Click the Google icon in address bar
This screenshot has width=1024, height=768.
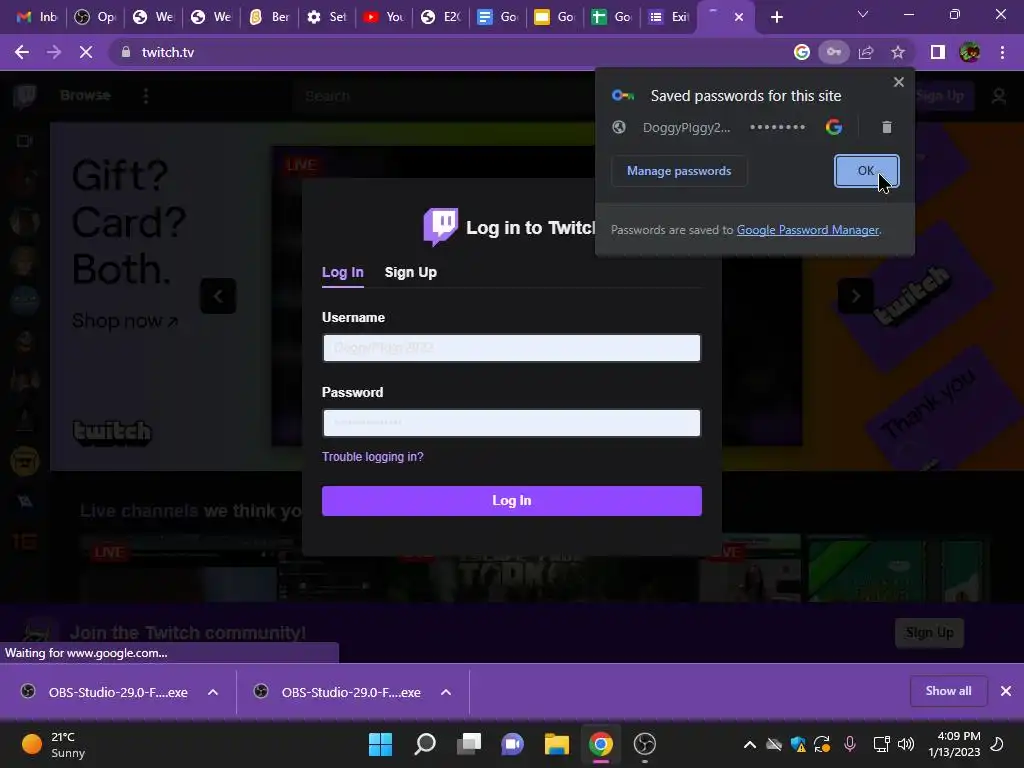(802, 52)
